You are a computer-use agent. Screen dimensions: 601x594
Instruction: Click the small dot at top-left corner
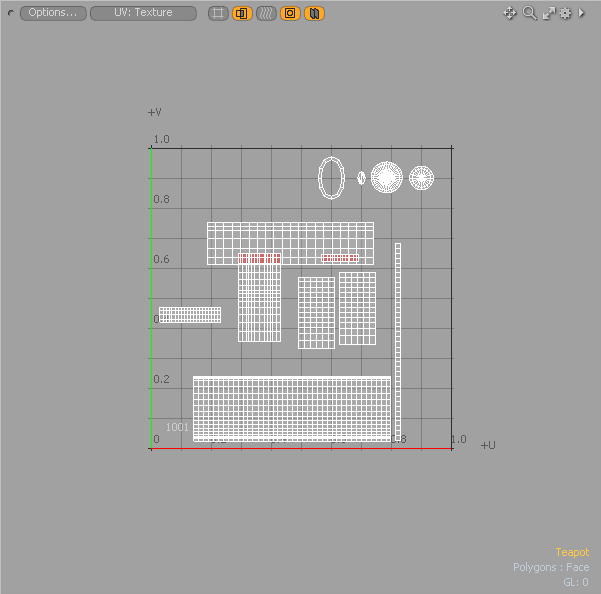[x=11, y=13]
